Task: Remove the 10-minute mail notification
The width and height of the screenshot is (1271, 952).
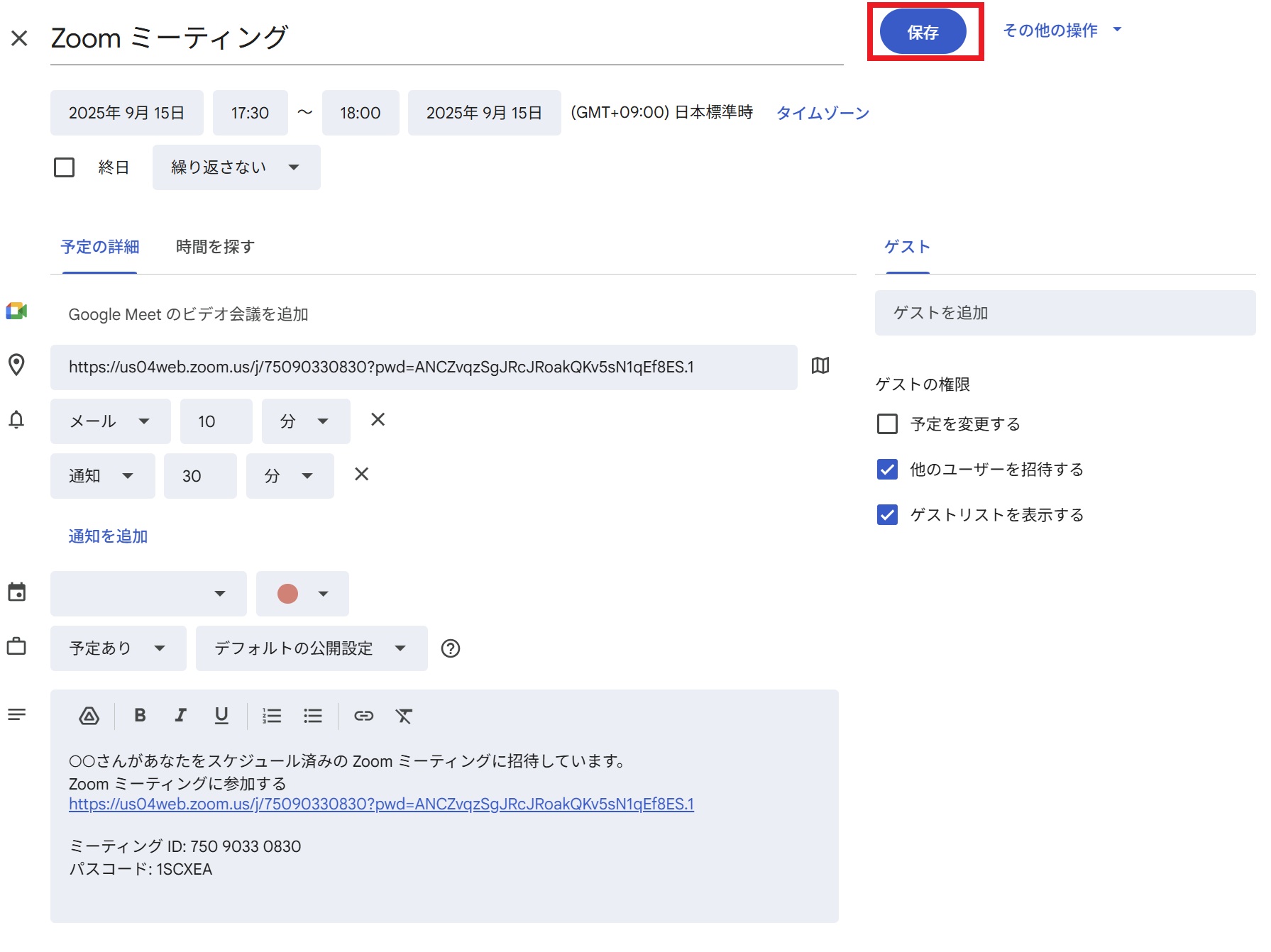Action: (378, 420)
